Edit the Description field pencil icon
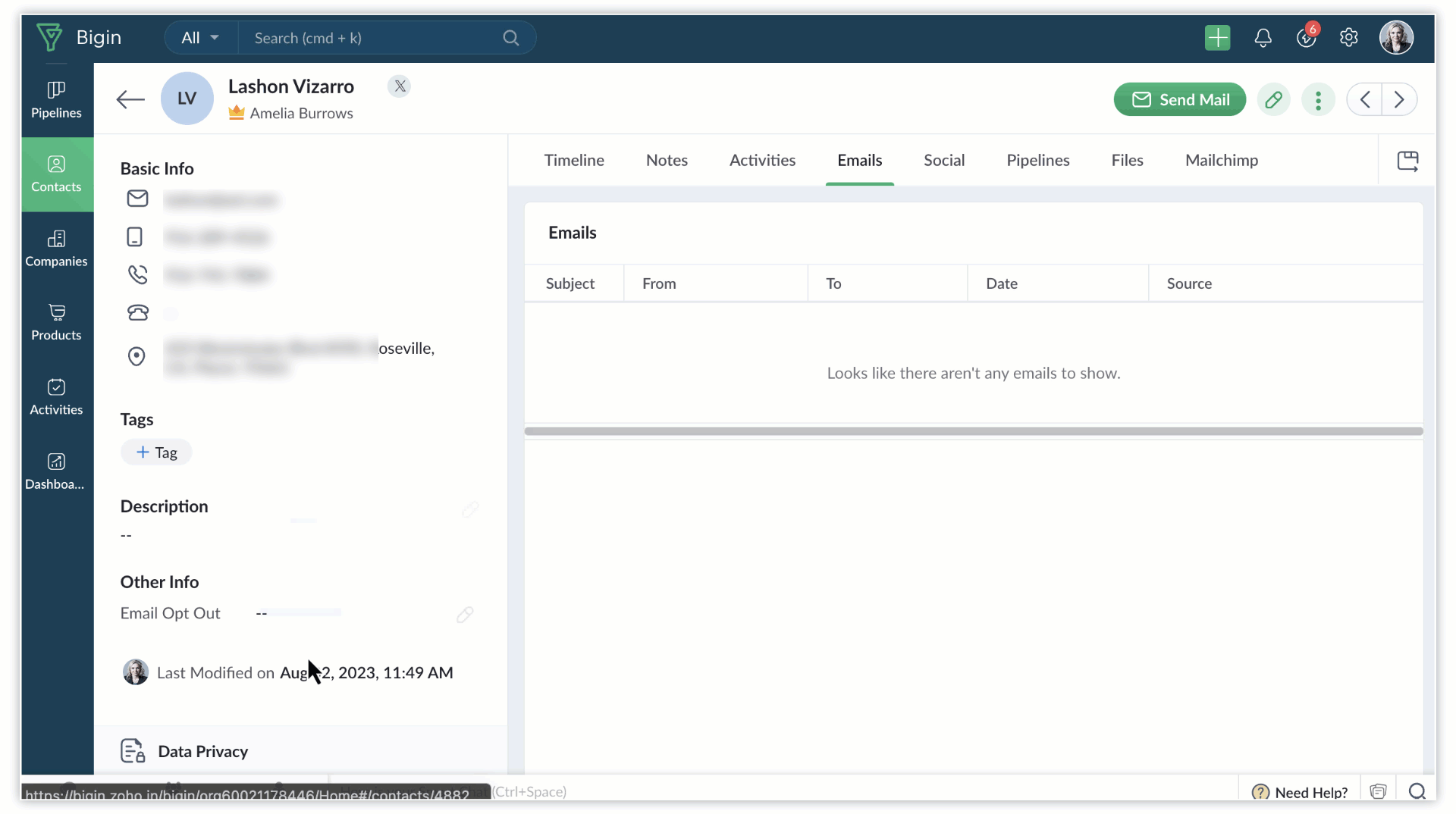1456x814 pixels. (x=470, y=509)
